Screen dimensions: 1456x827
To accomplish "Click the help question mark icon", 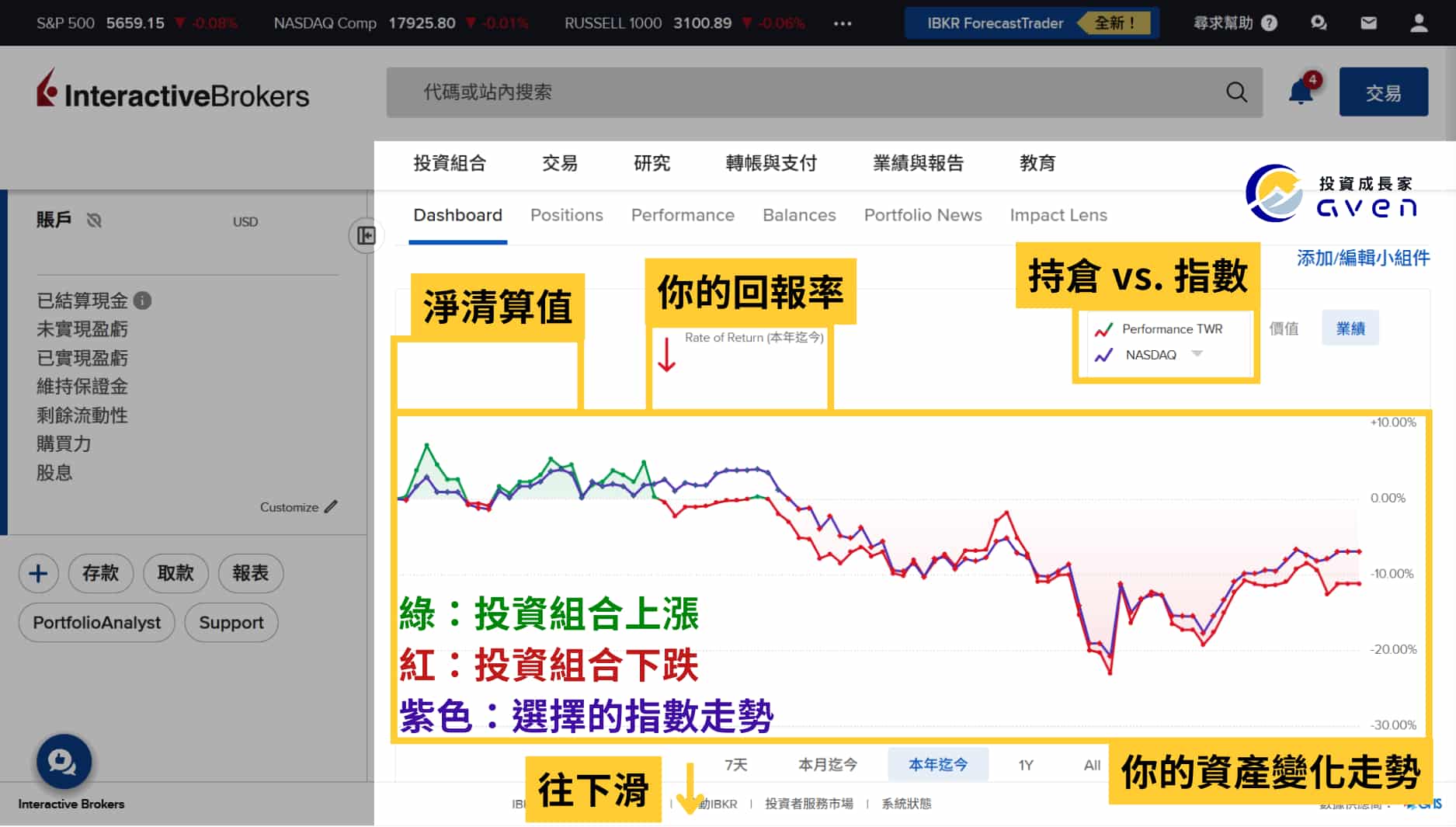I will (1269, 23).
